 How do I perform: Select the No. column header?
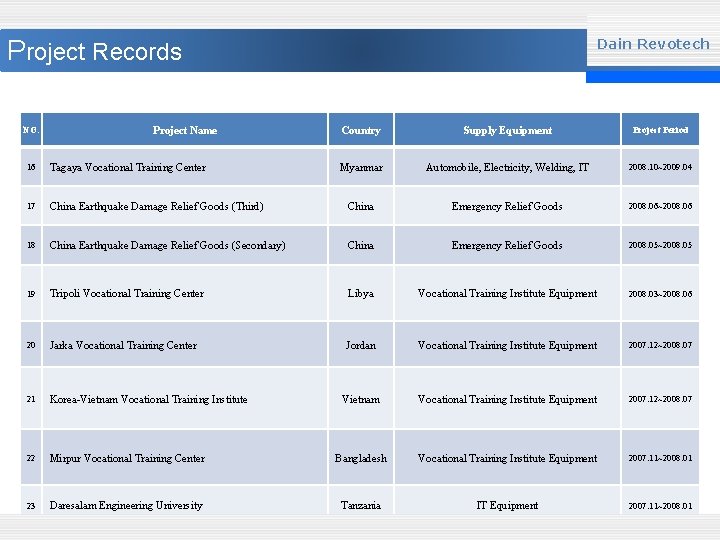click(31, 130)
